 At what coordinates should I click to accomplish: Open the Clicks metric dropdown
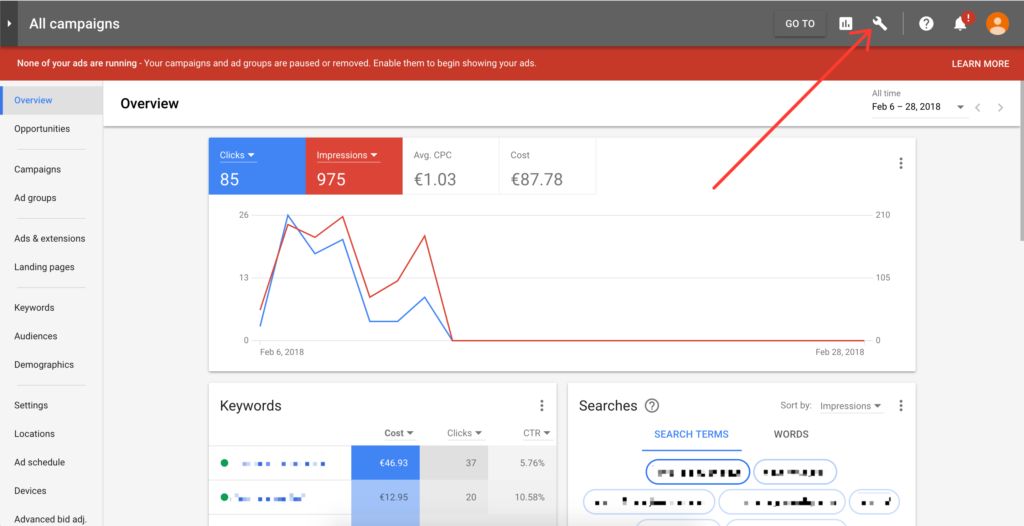[238, 156]
